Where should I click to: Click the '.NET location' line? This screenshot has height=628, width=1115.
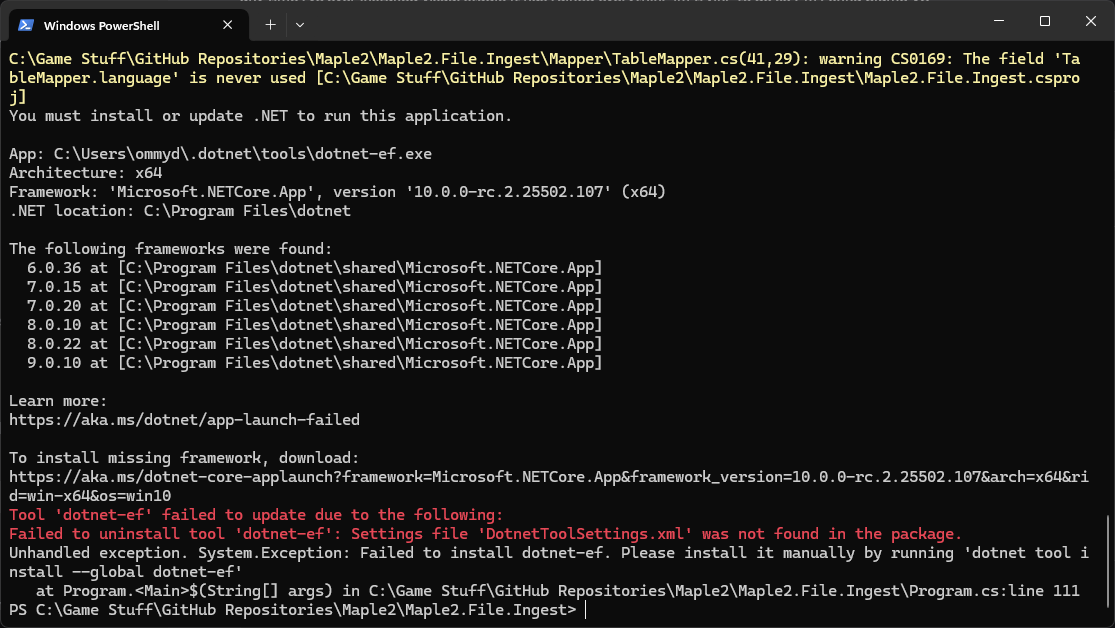(x=180, y=211)
